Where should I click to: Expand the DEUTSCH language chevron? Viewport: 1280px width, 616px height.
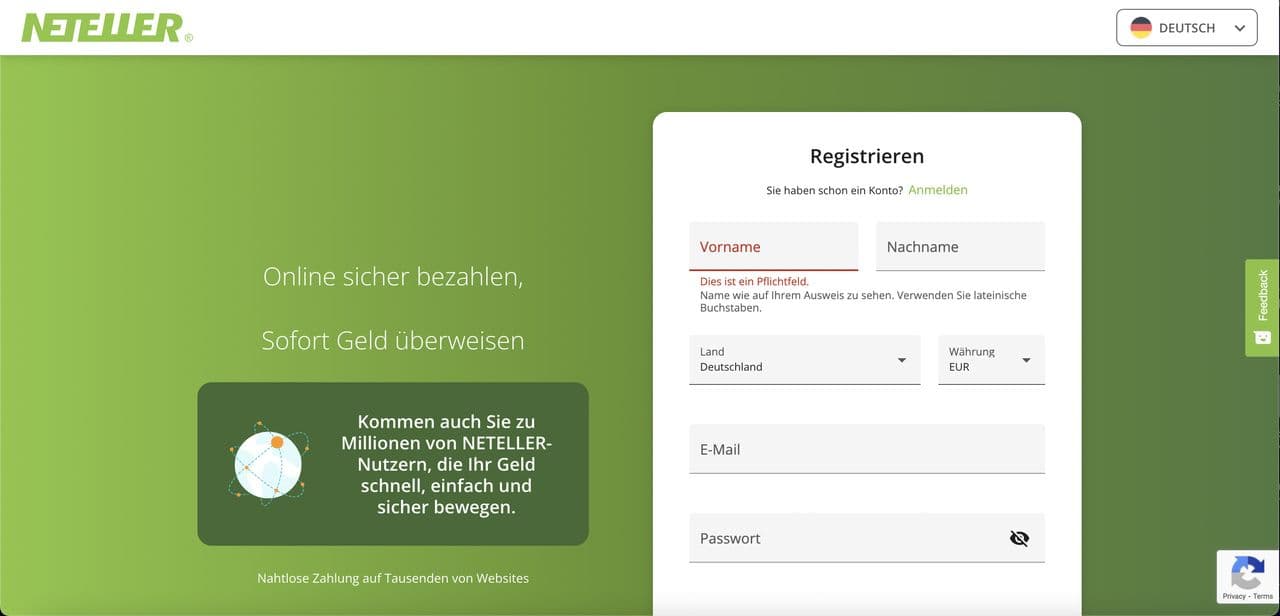click(1240, 28)
